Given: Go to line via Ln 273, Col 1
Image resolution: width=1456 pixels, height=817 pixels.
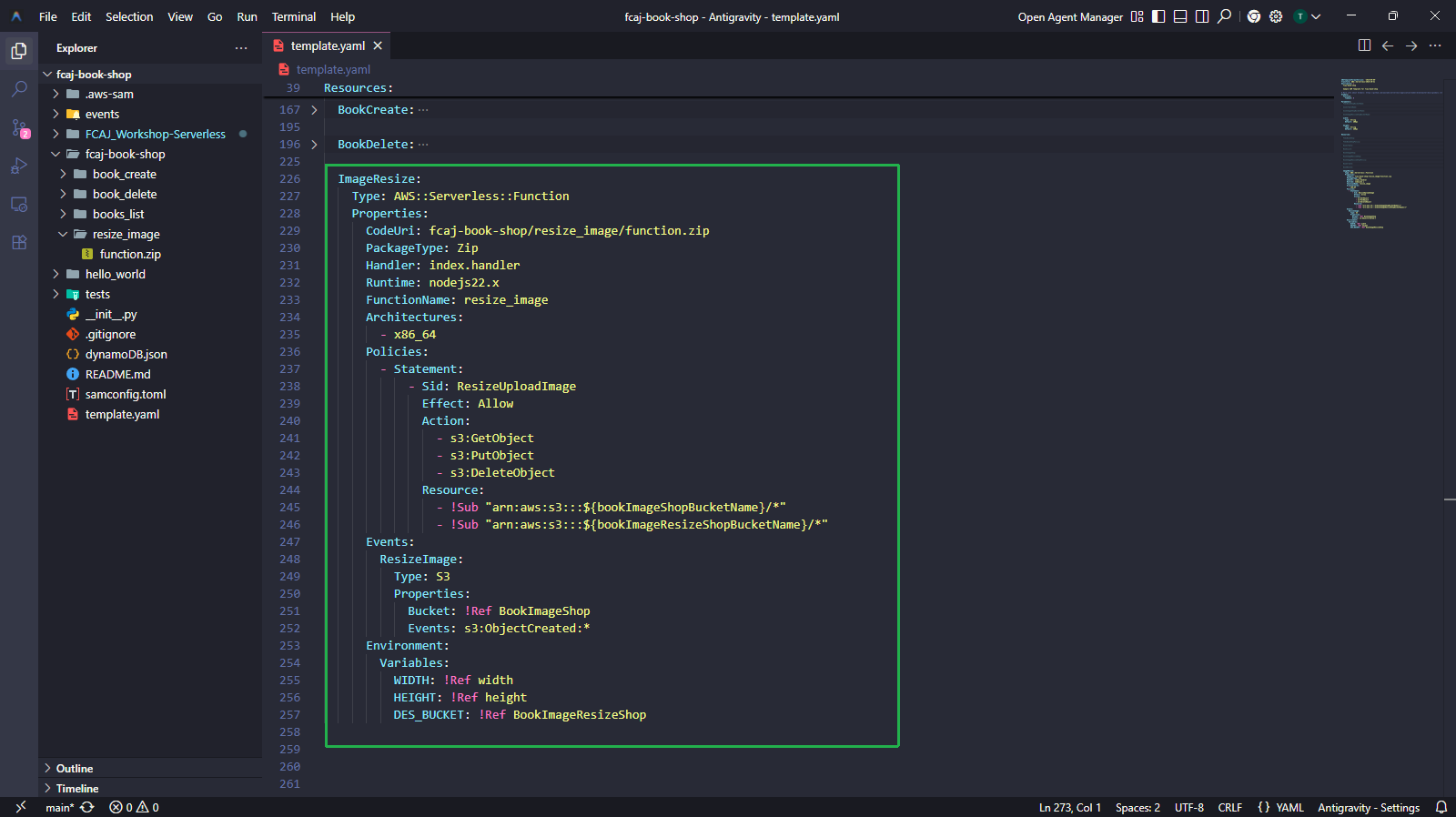Looking at the screenshot, I should (x=1070, y=807).
